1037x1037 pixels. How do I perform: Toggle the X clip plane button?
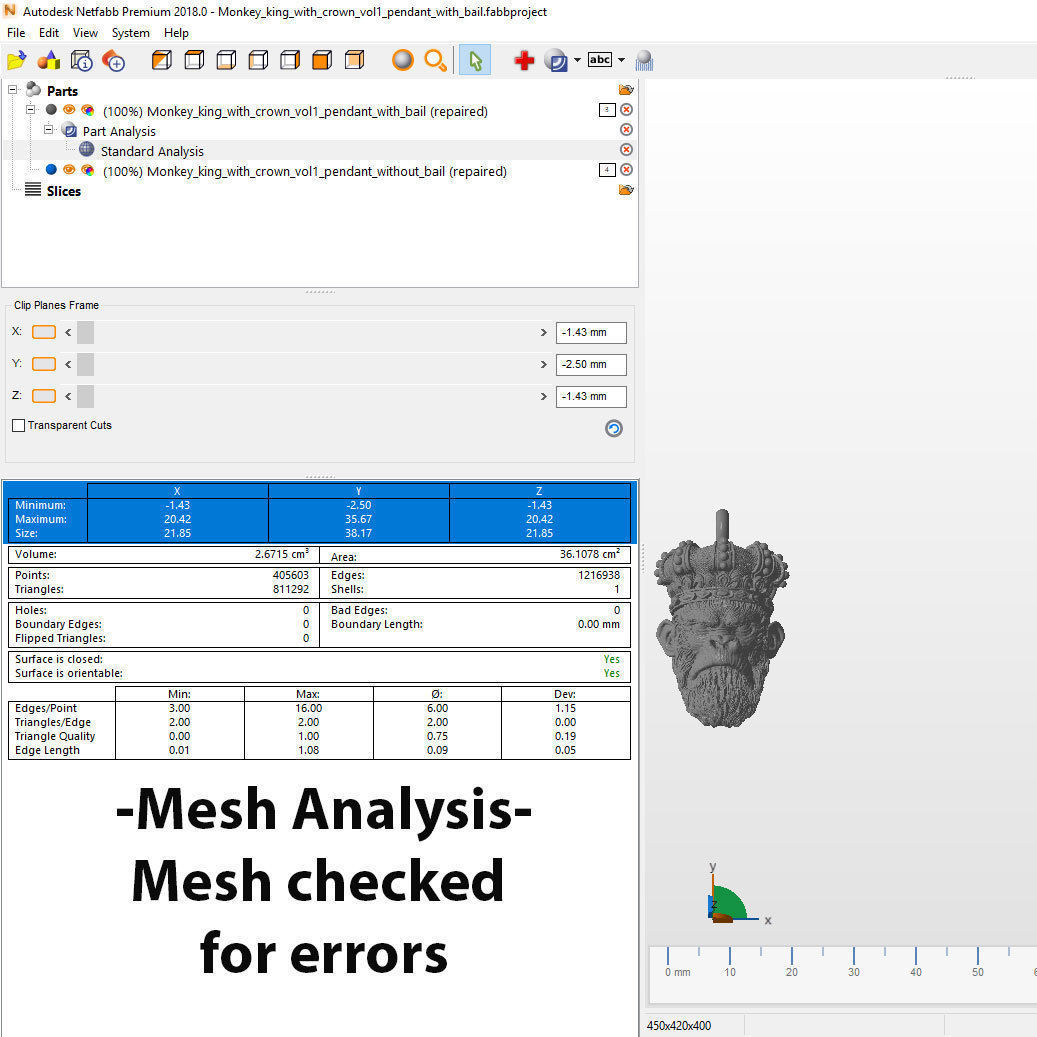[x=44, y=332]
